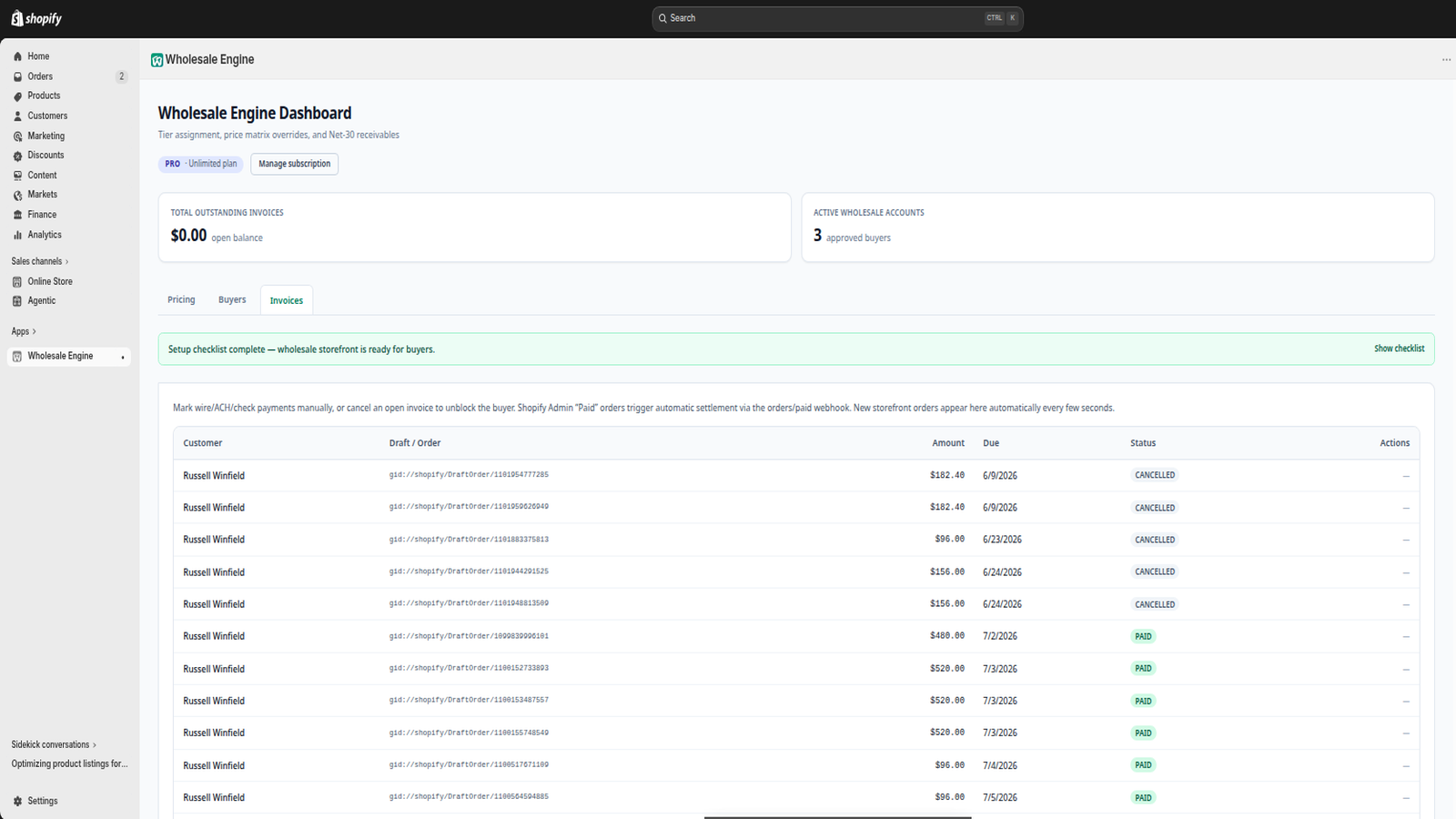Click the Manage subscription button
This screenshot has width=1456, height=819.
pos(294,164)
